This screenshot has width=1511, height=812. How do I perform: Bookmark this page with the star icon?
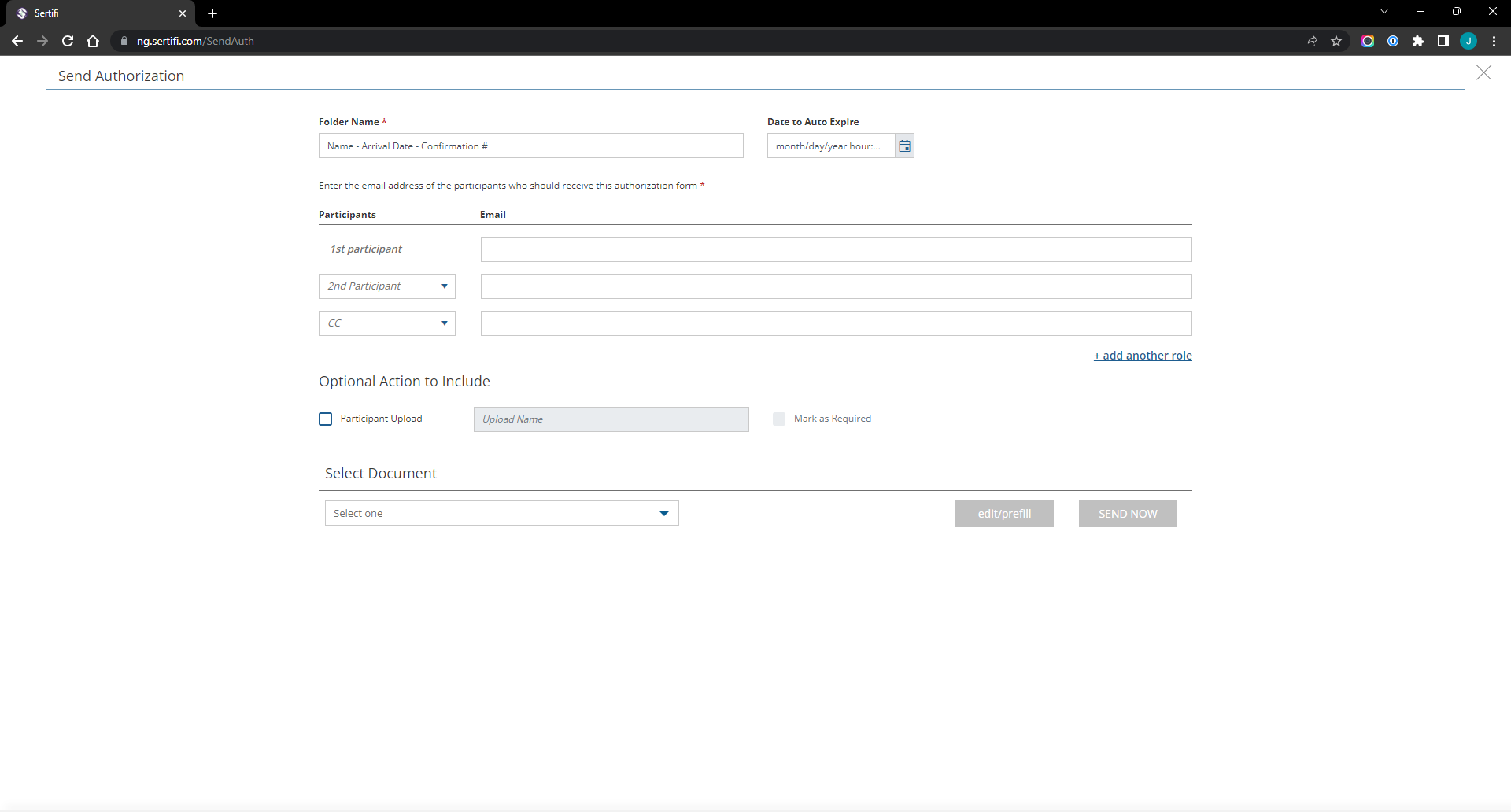[1336, 41]
